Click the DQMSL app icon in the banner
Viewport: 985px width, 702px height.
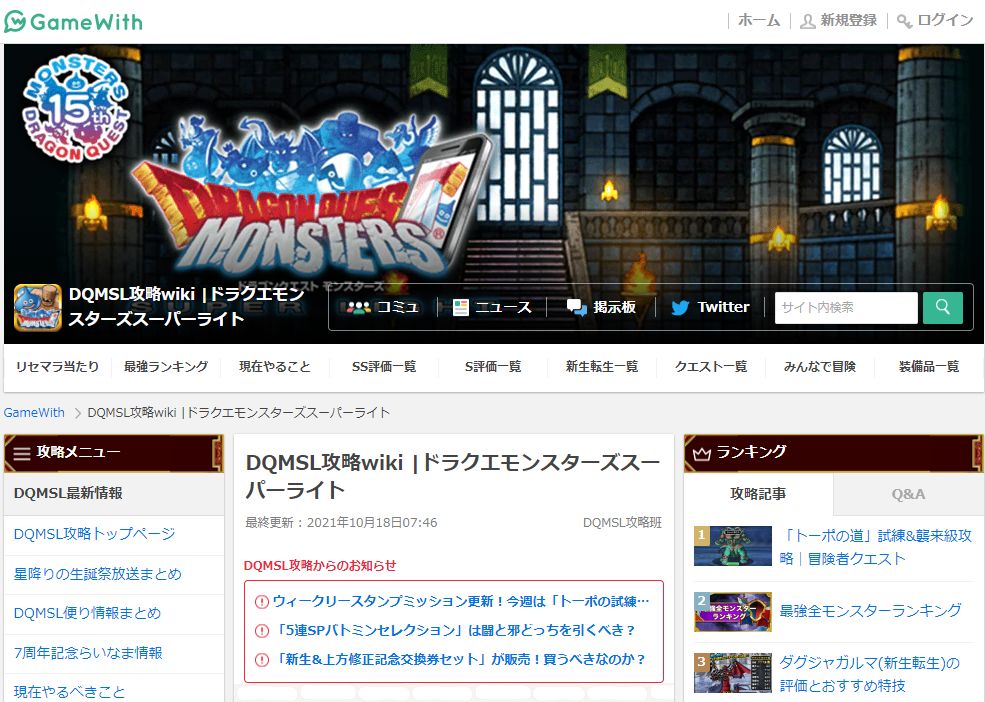click(x=38, y=307)
